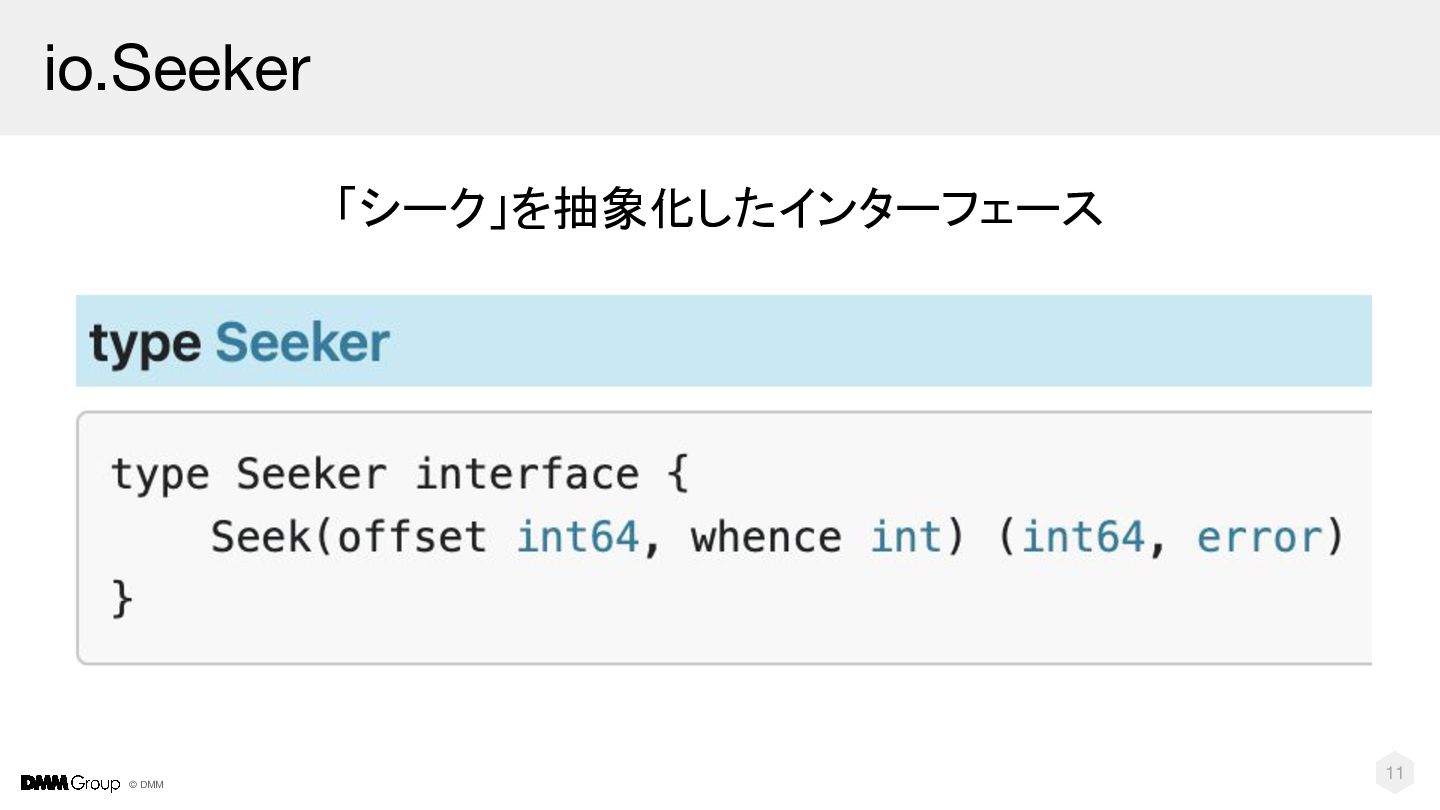
Task: Open the error type link
Action: [1258, 537]
